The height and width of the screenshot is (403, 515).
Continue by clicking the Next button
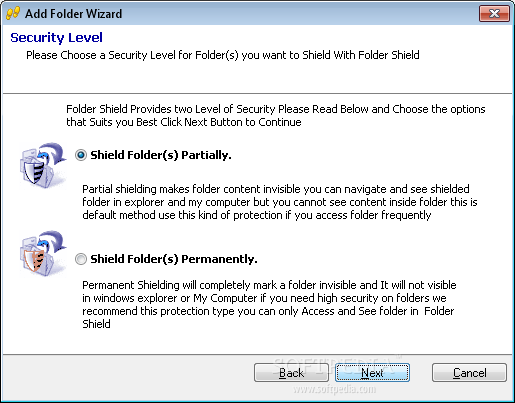pyautogui.click(x=372, y=373)
